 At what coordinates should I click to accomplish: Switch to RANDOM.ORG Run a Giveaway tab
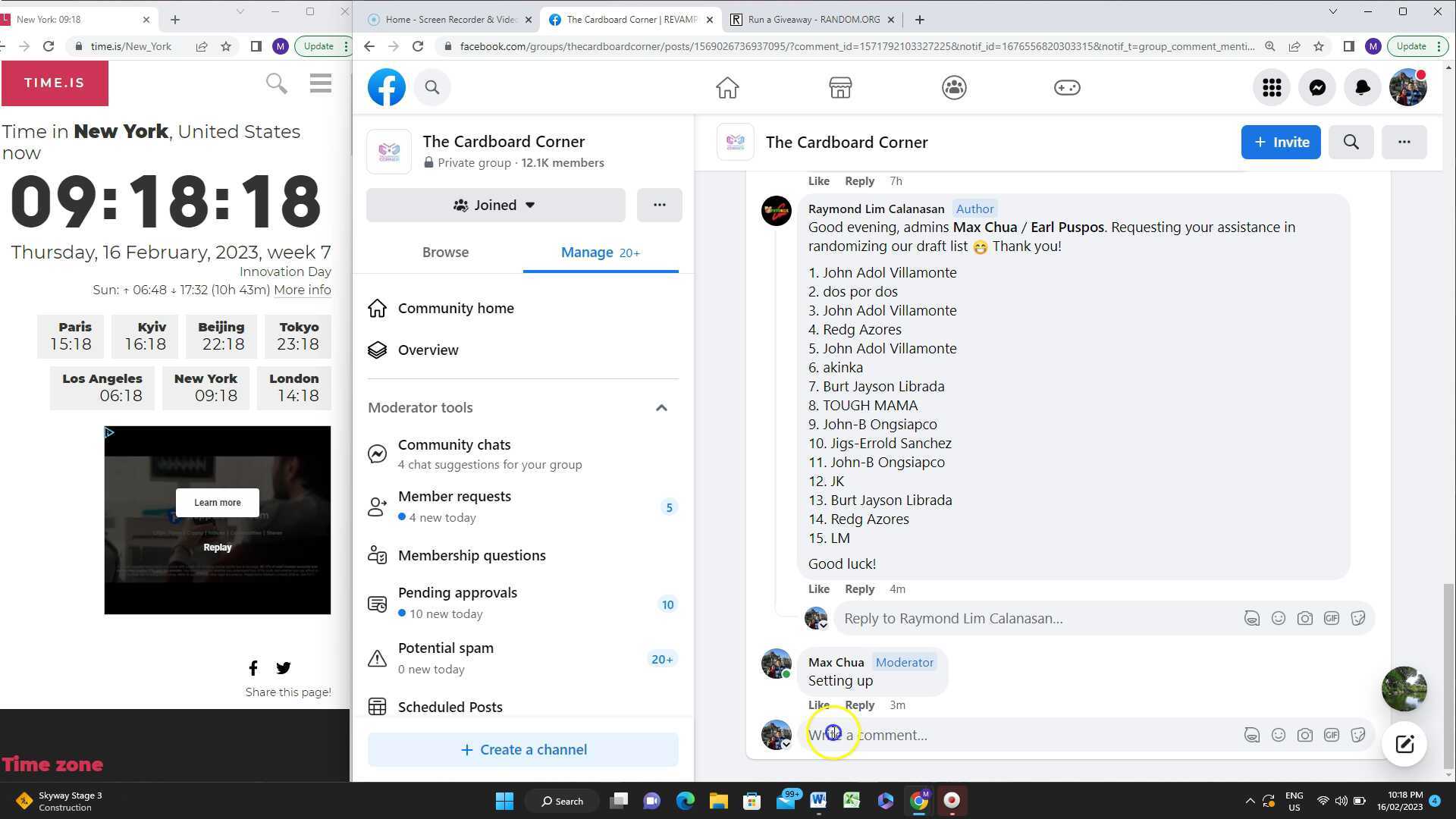coord(813,20)
